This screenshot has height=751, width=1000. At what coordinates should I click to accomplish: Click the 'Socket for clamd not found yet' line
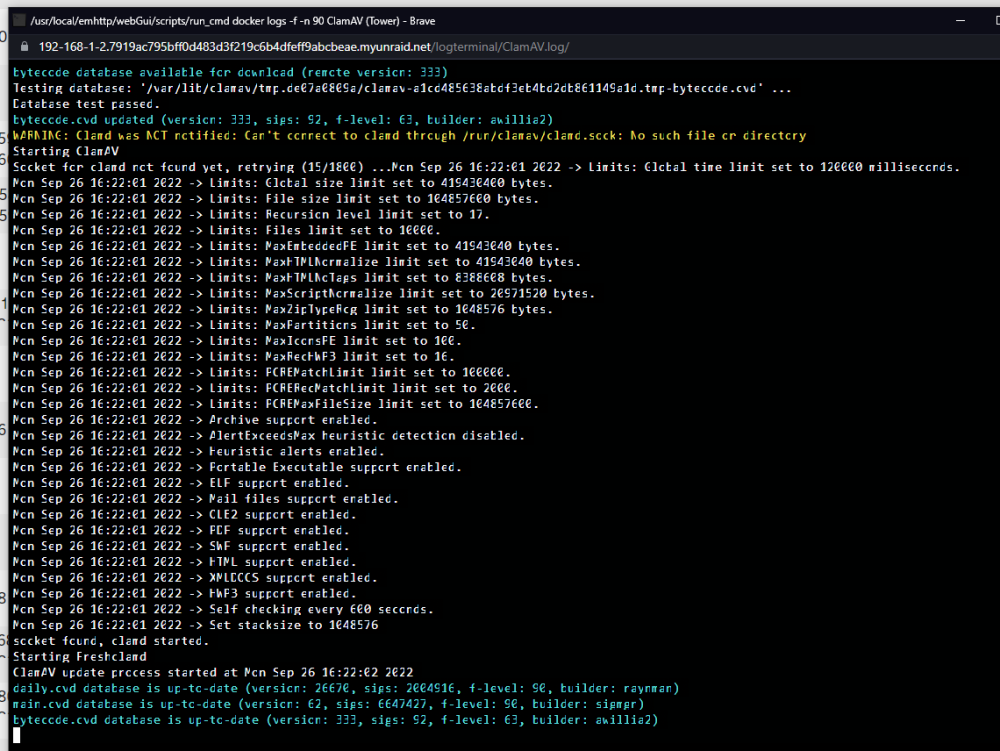coord(486,167)
